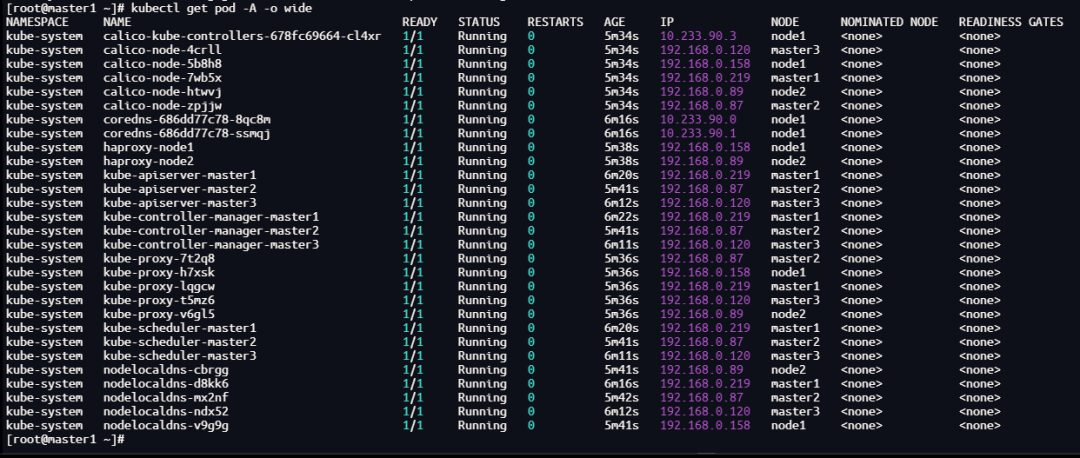Screen dimensions: 1080x458
Task: Click pod name calico-node-zpjjw
Action: (x=162, y=105)
